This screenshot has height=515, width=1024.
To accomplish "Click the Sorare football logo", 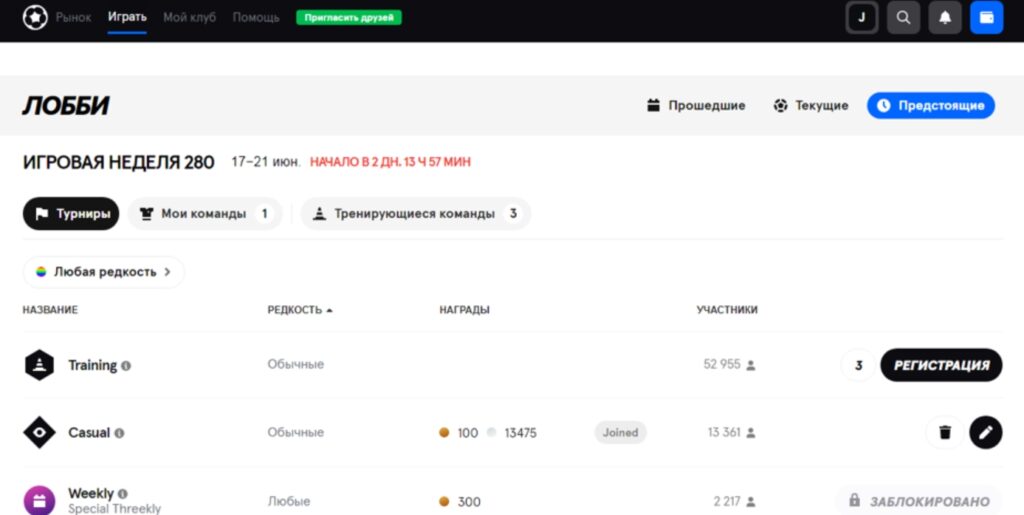I will coord(35,18).
